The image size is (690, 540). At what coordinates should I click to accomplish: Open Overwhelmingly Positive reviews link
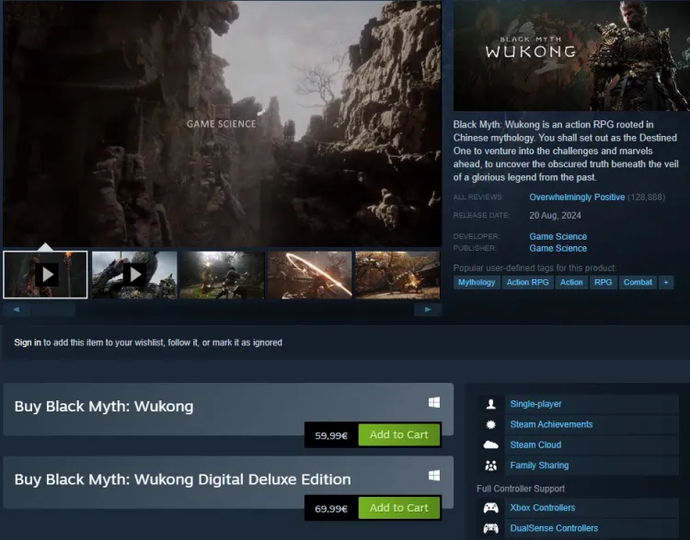(576, 197)
